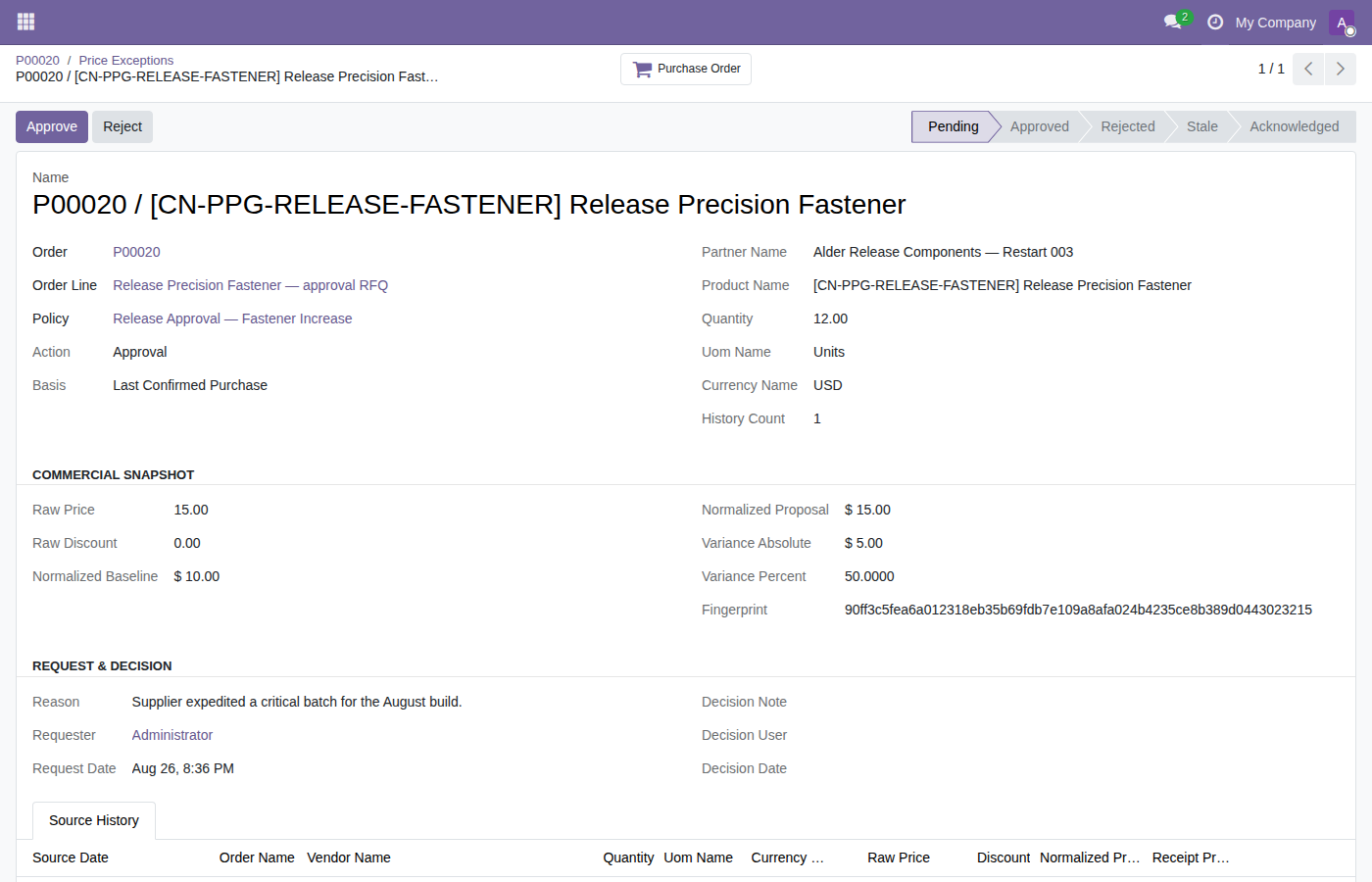Sort by Raw Price column header
The image size is (1372, 882).
899,857
